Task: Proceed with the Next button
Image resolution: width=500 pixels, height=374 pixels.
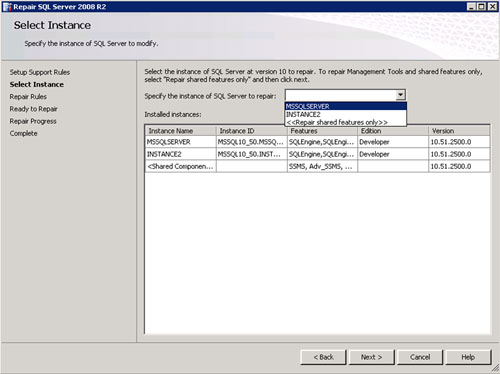Action: (372, 357)
